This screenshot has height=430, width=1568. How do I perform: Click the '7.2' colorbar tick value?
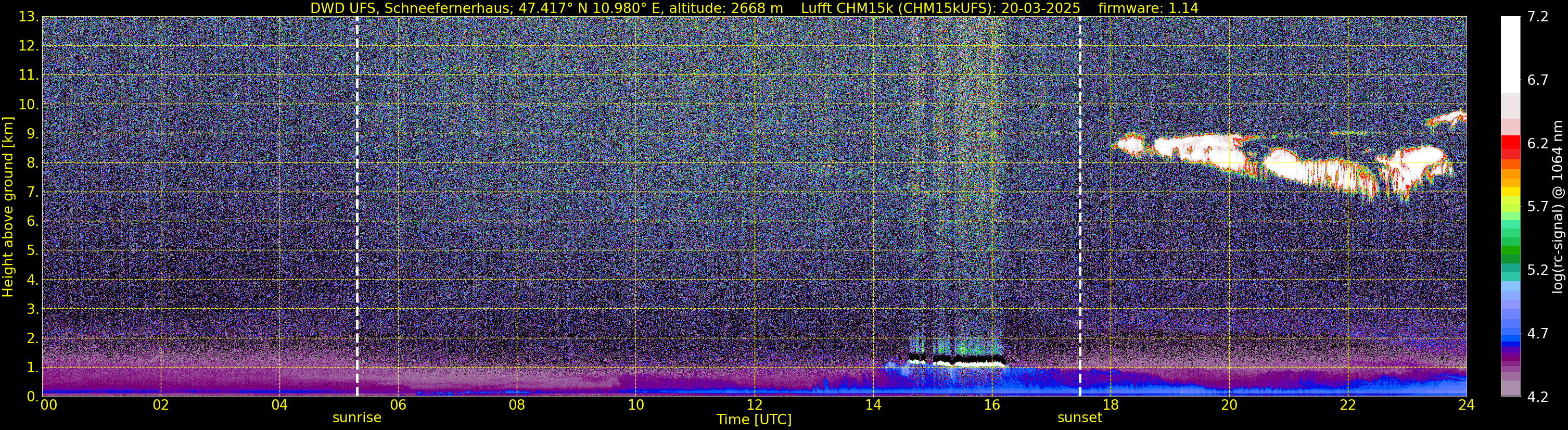1538,17
